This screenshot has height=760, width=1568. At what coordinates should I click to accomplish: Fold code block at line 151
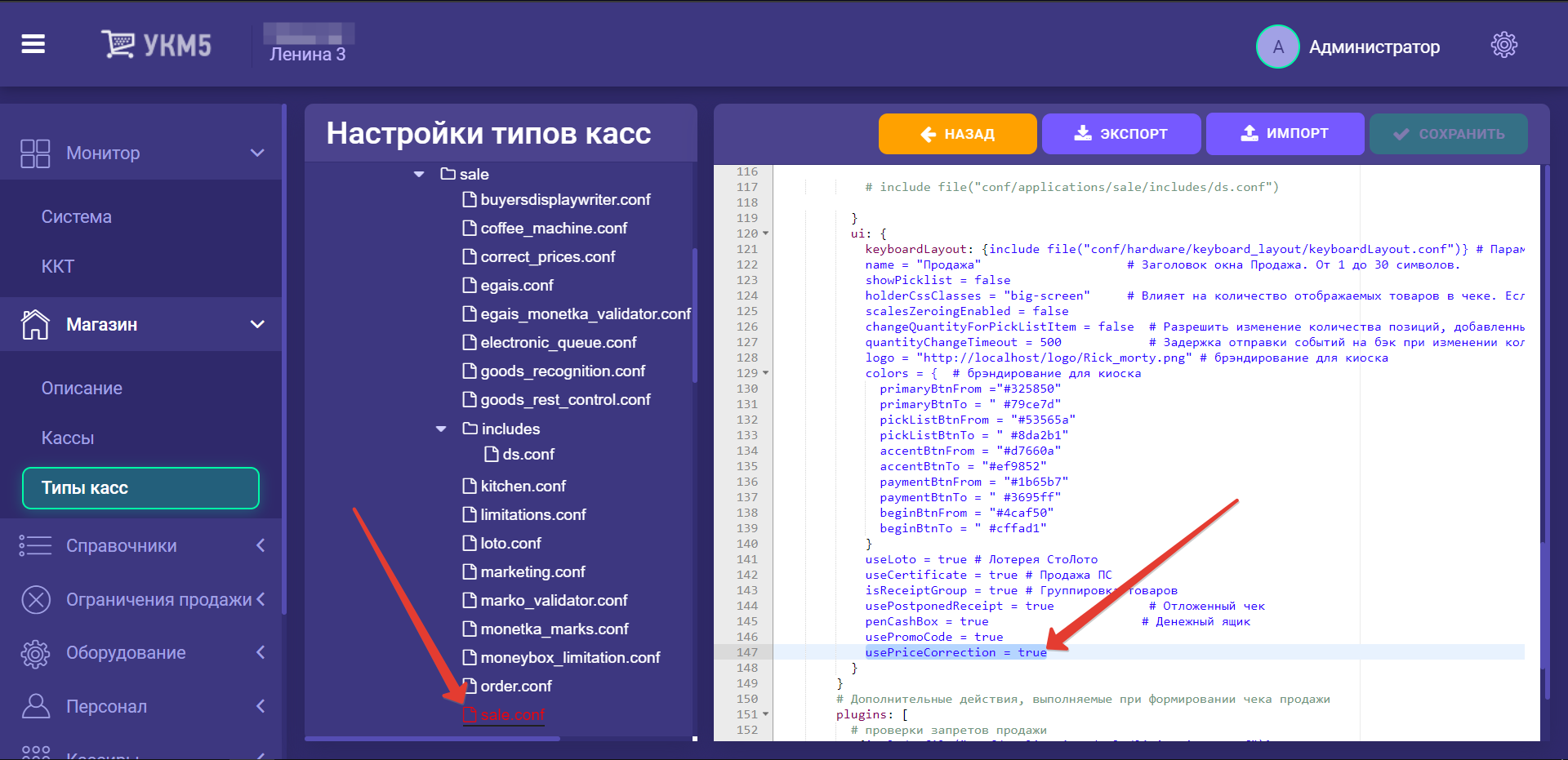tap(766, 714)
